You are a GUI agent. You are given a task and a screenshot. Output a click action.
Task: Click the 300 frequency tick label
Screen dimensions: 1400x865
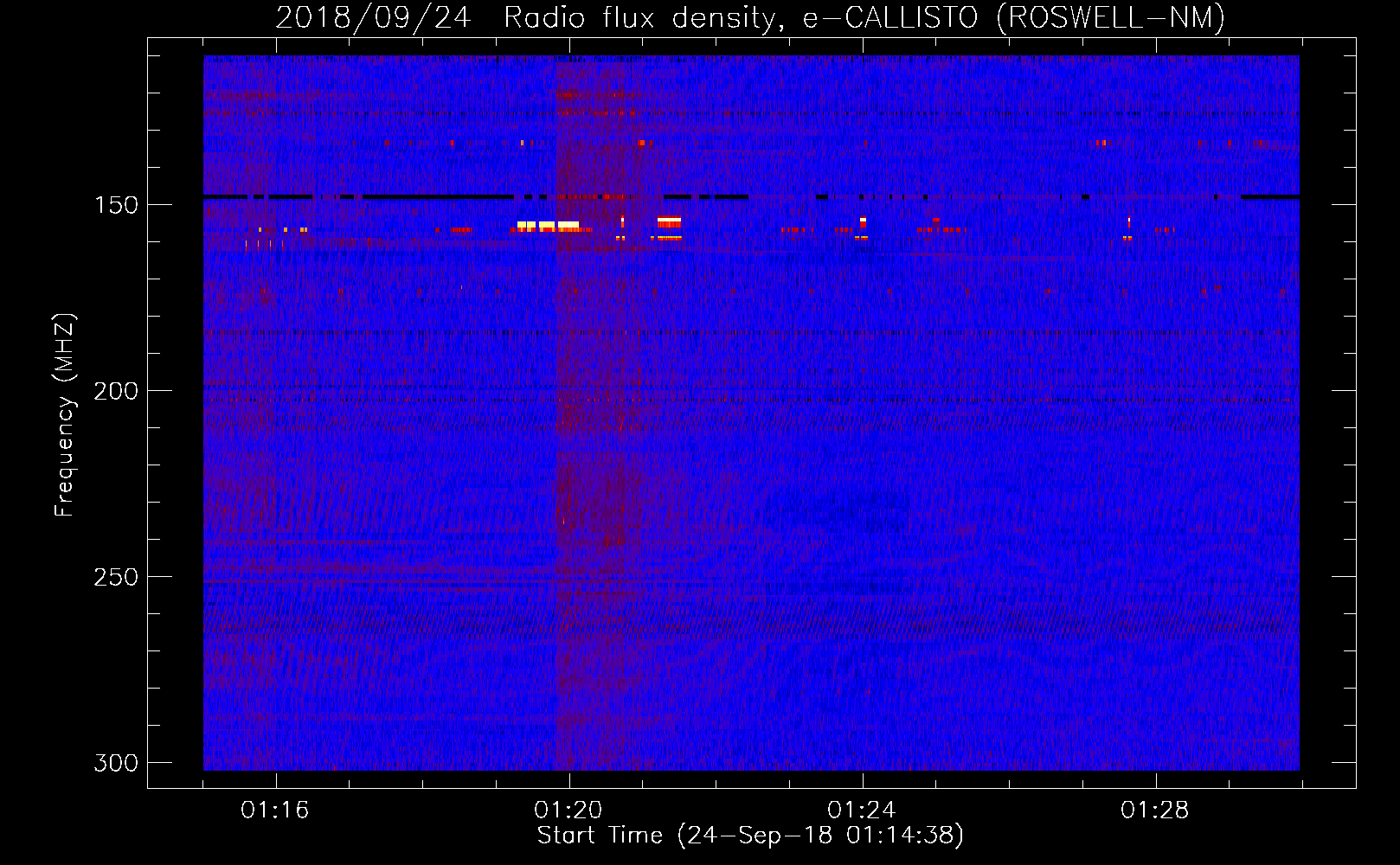[116, 763]
